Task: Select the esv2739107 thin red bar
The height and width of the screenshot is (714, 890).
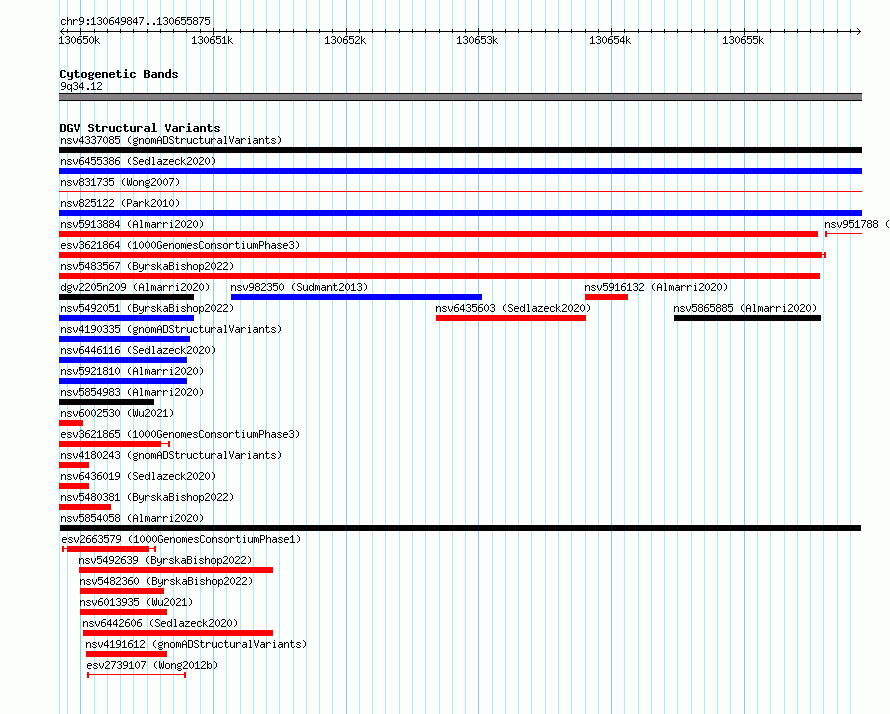Action: 136,675
